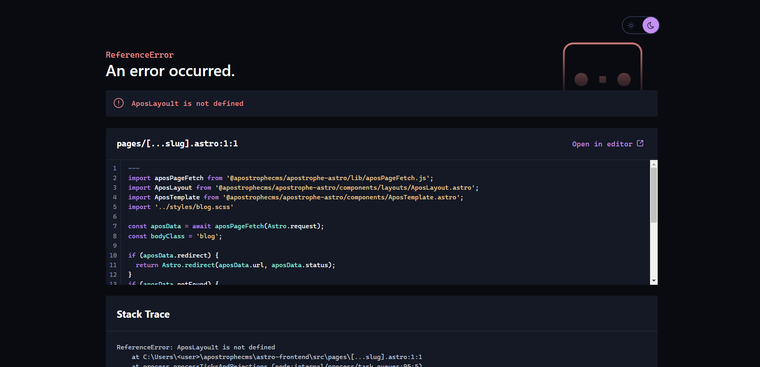Click code line importing AposLayout
This screenshot has height=367, width=760.
tap(303, 188)
